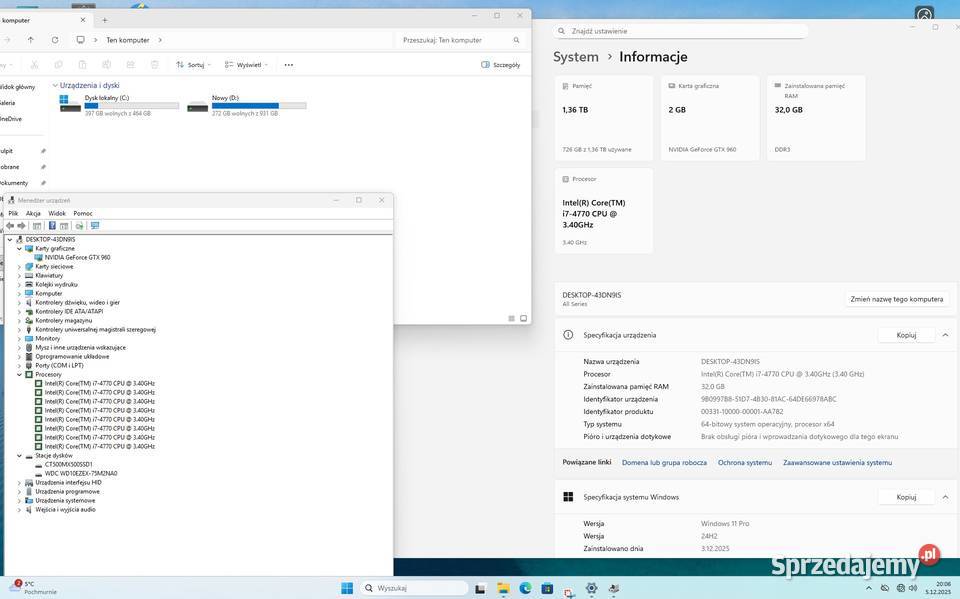The image size is (960, 599).
Task: Click the Nowy (D:) drive usage bar
Action: 259,105
